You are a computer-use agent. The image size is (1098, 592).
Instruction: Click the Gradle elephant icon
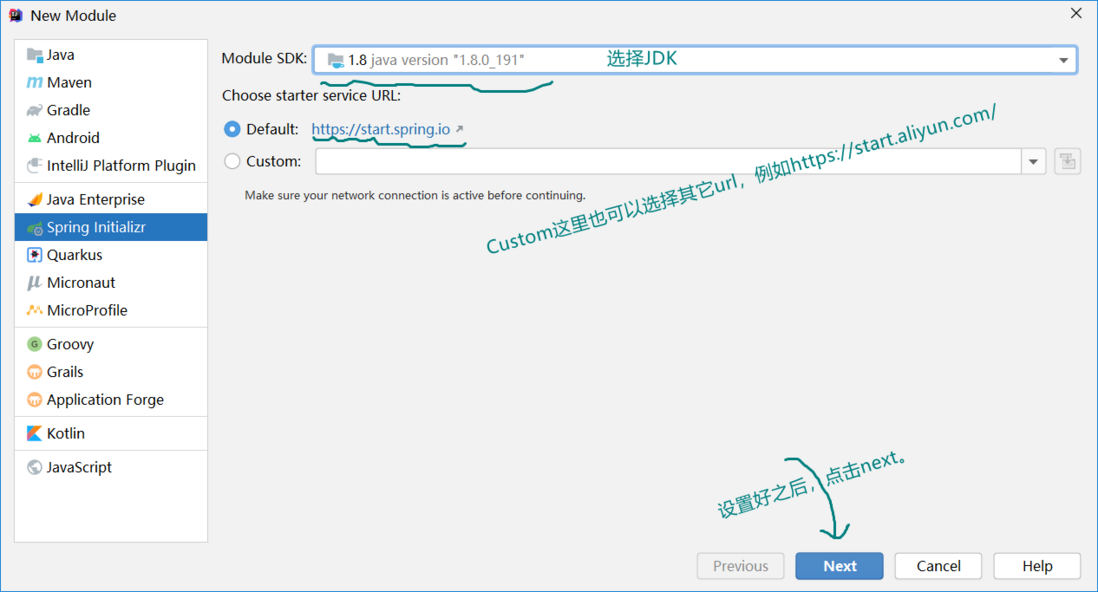pos(34,110)
